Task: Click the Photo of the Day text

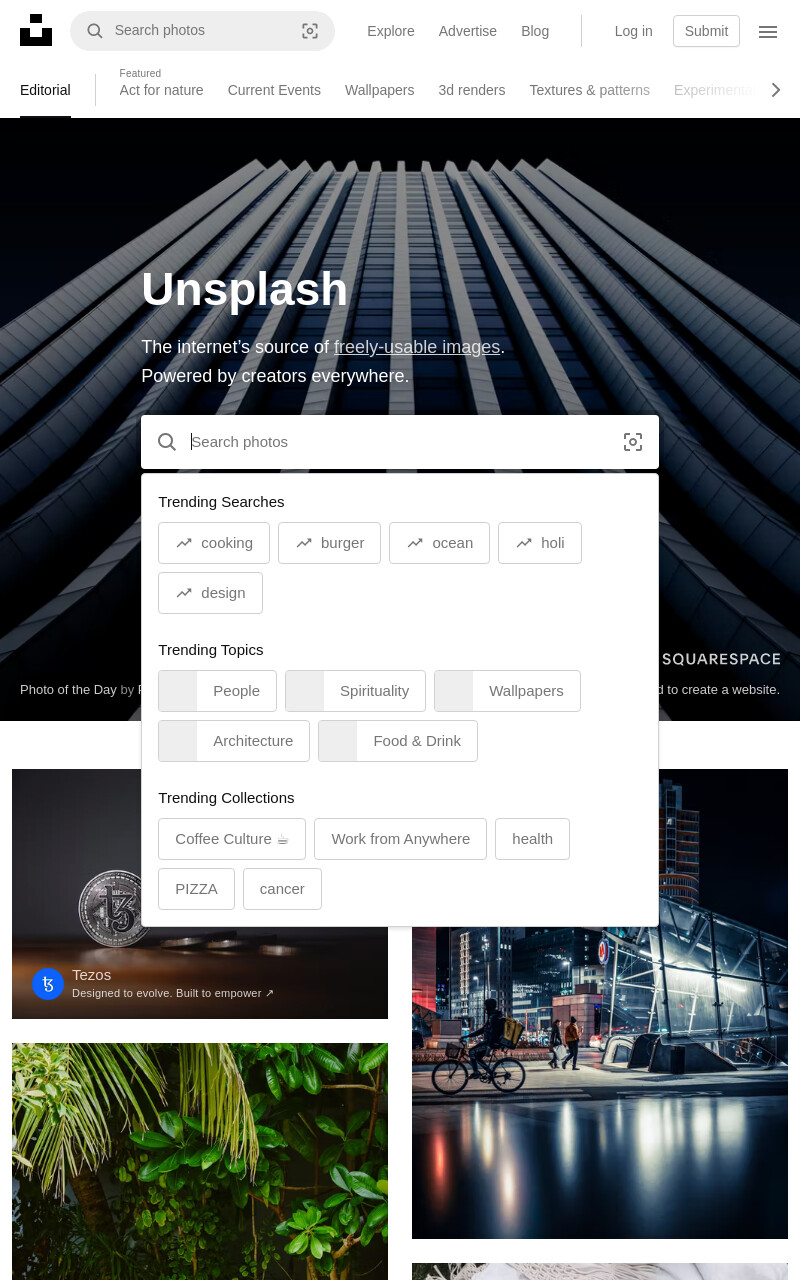Action: pyautogui.click(x=68, y=689)
